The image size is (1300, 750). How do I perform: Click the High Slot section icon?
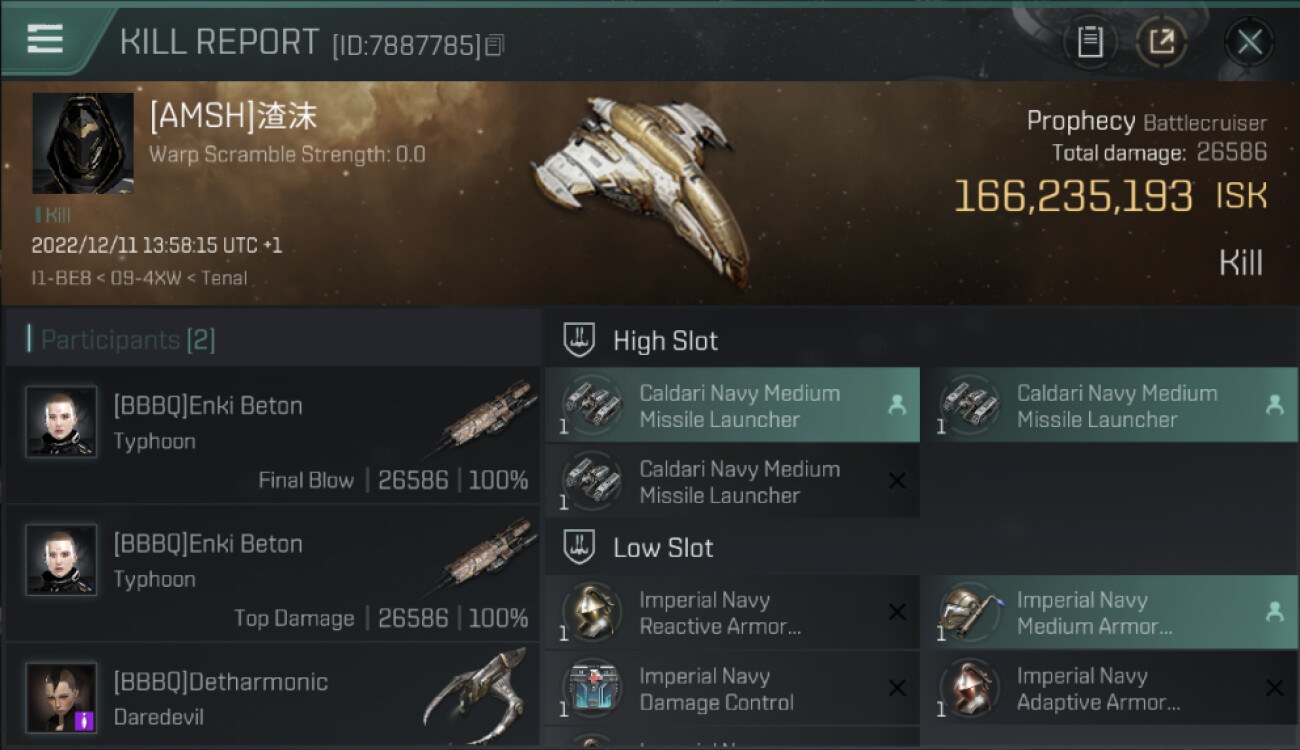point(579,341)
